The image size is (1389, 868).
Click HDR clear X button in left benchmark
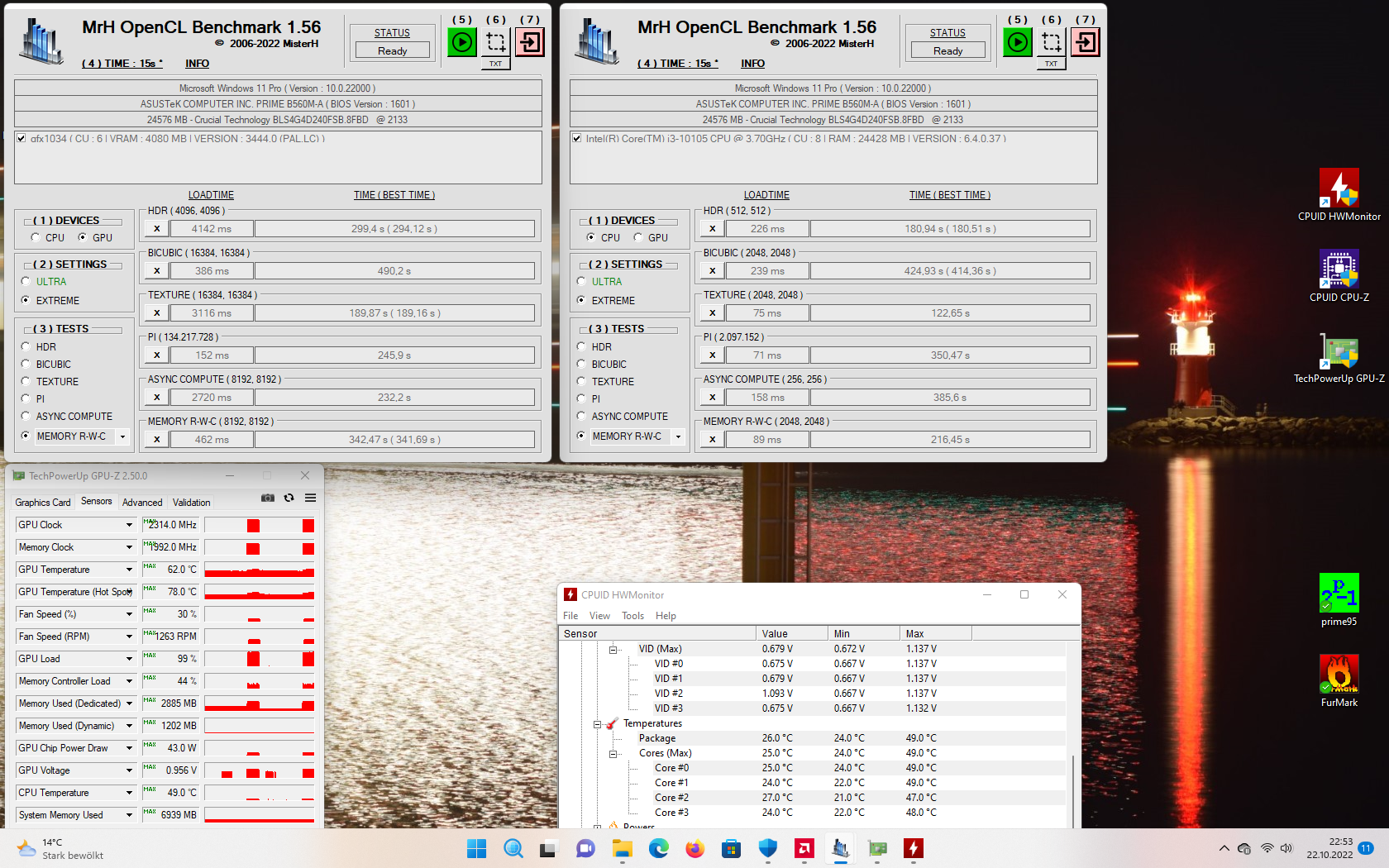pos(156,229)
